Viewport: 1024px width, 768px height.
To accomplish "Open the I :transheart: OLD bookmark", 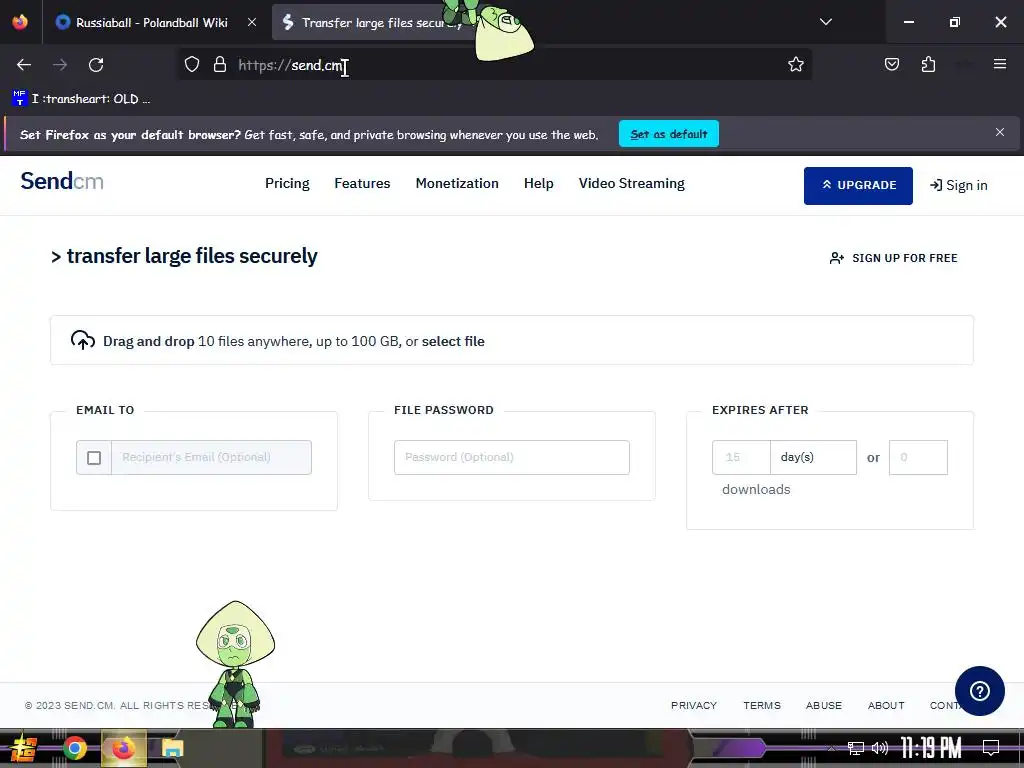I will [81, 99].
